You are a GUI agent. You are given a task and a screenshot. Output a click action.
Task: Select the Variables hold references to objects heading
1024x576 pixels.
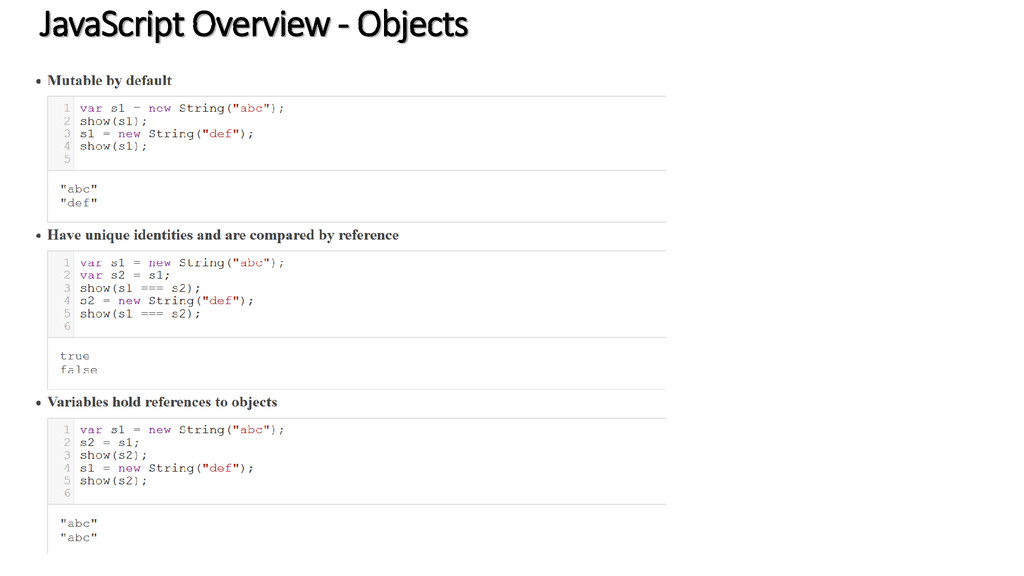(162, 402)
